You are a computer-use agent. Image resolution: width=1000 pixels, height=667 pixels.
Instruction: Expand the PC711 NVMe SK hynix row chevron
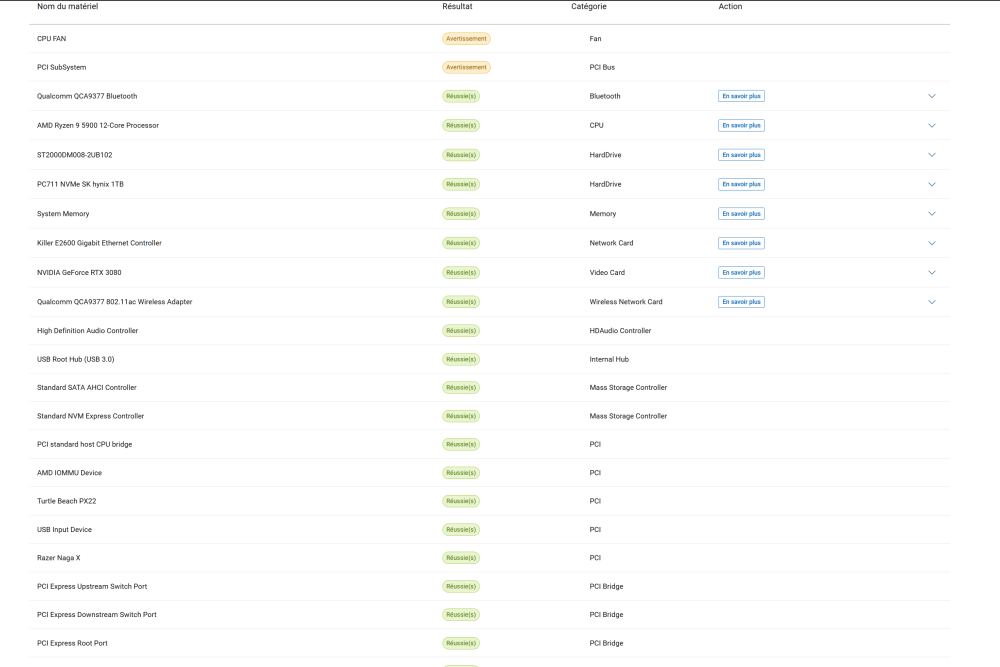(x=932, y=184)
